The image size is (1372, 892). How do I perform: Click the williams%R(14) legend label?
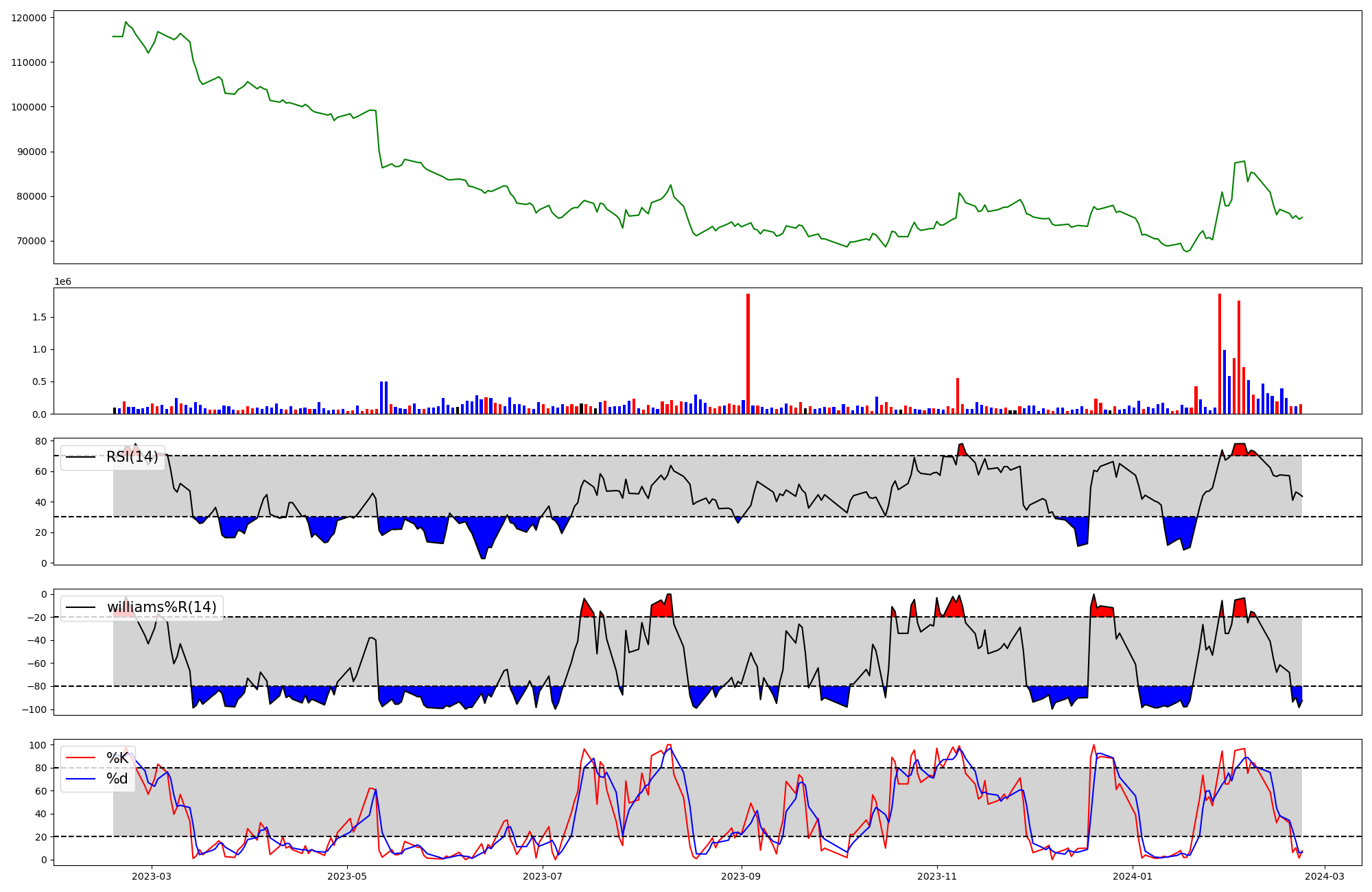[161, 607]
